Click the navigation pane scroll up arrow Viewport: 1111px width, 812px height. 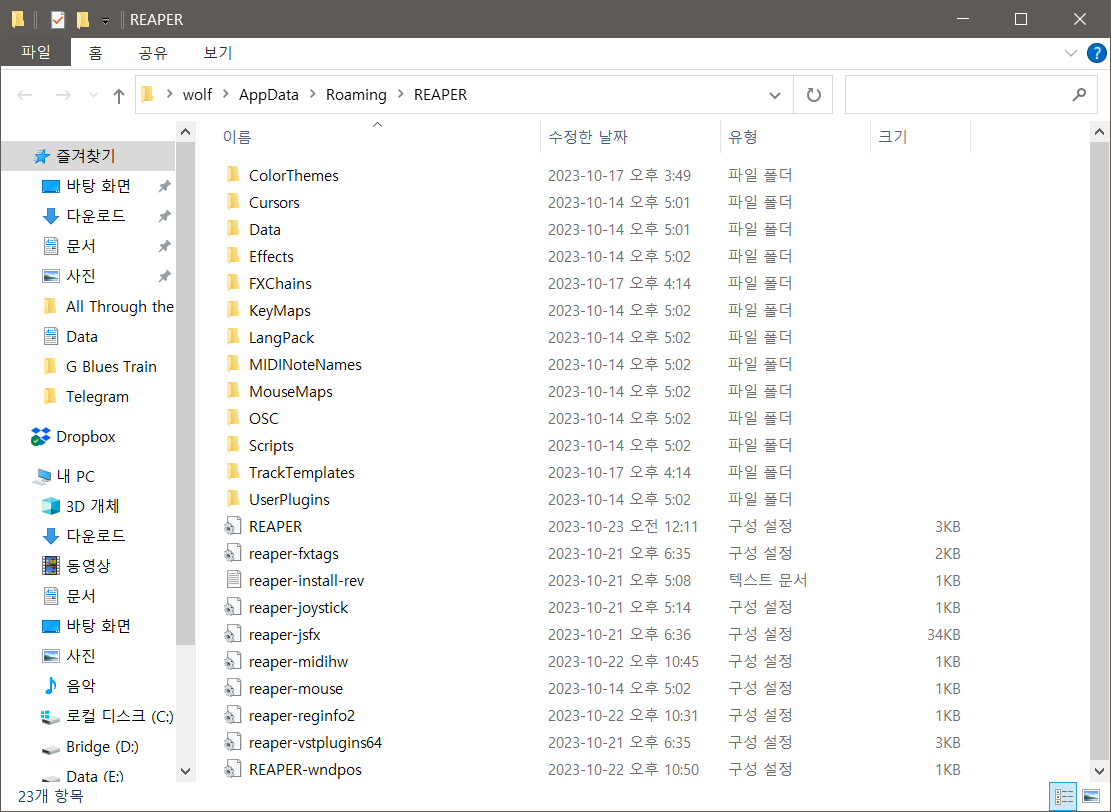(185, 132)
